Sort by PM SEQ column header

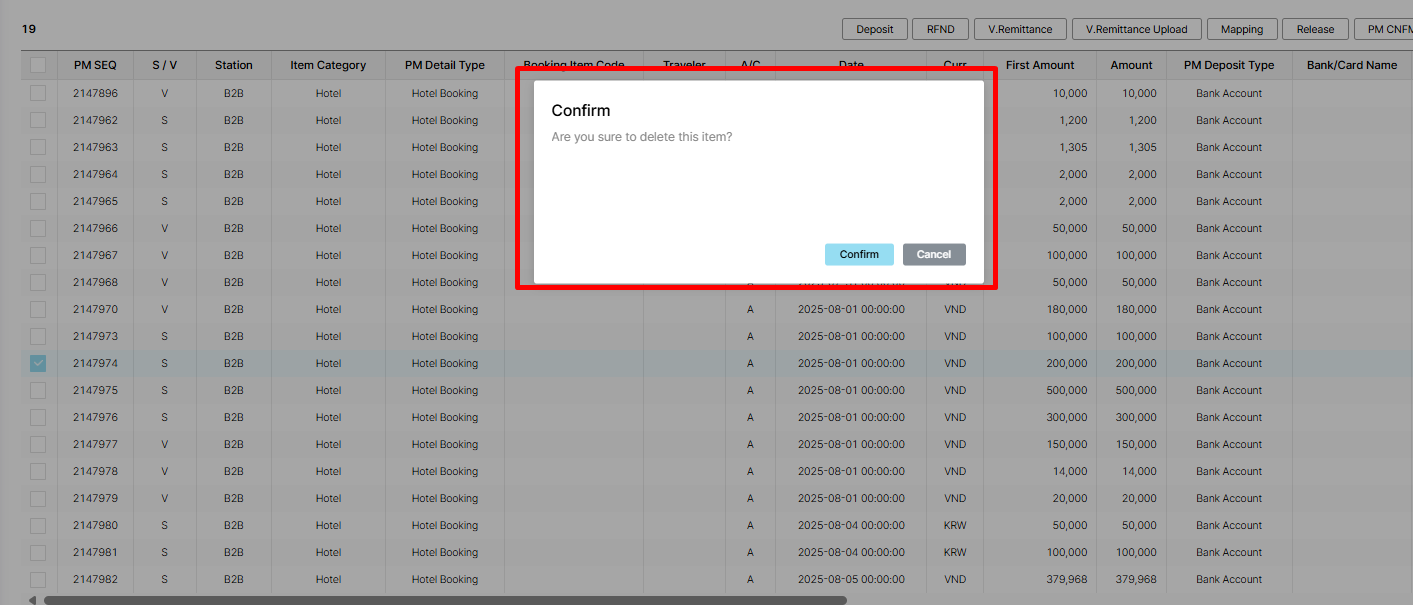pyautogui.click(x=95, y=65)
